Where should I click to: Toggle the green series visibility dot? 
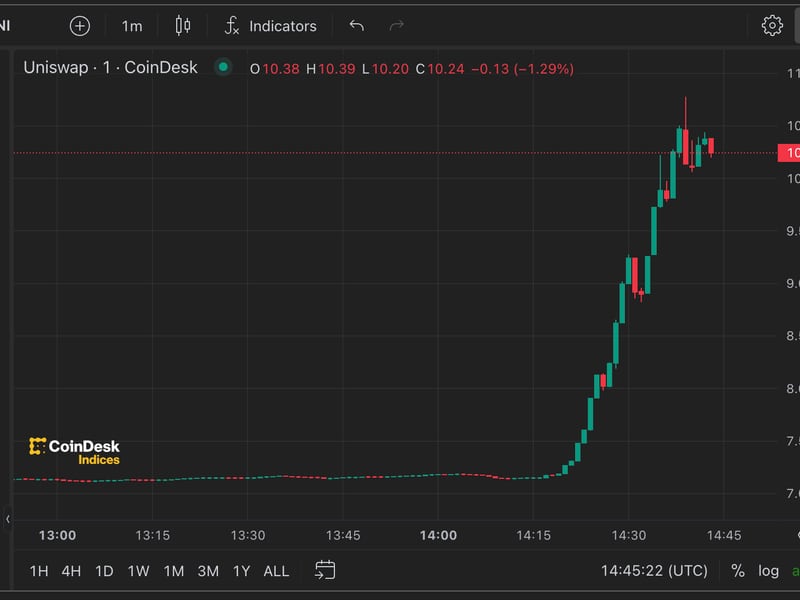[222, 67]
